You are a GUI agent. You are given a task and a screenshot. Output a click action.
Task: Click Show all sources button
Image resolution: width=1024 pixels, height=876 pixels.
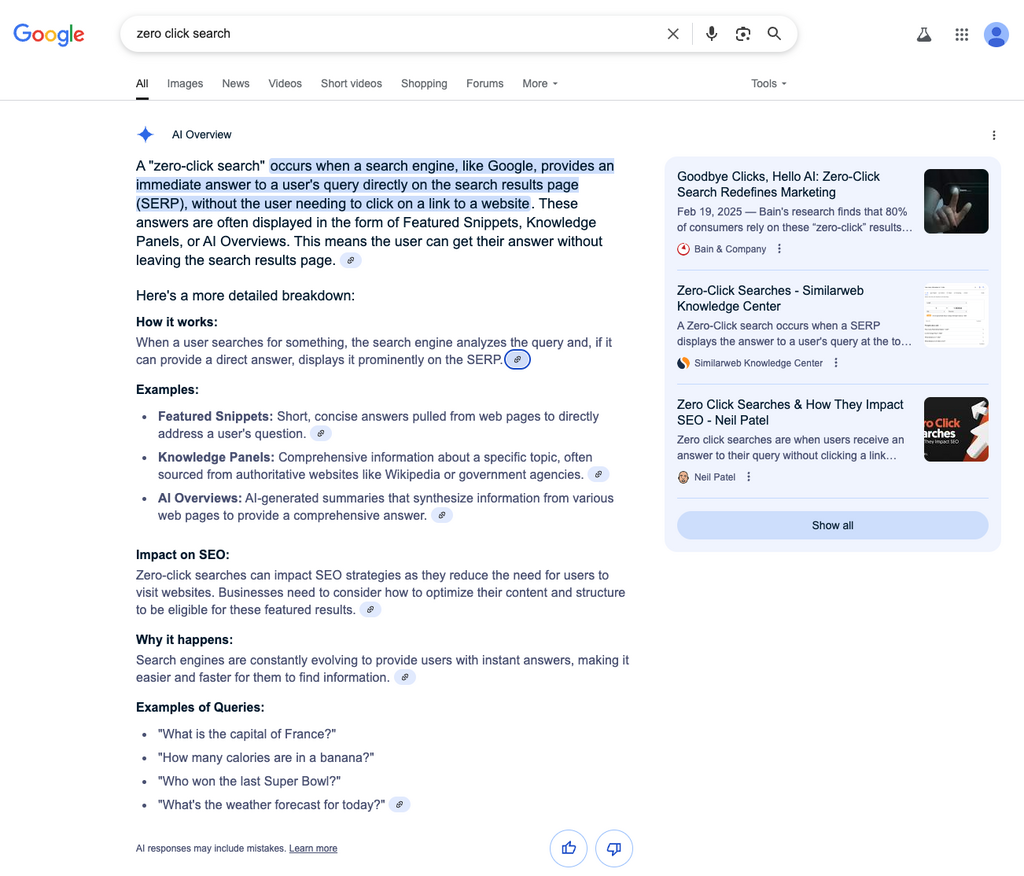[833, 525]
